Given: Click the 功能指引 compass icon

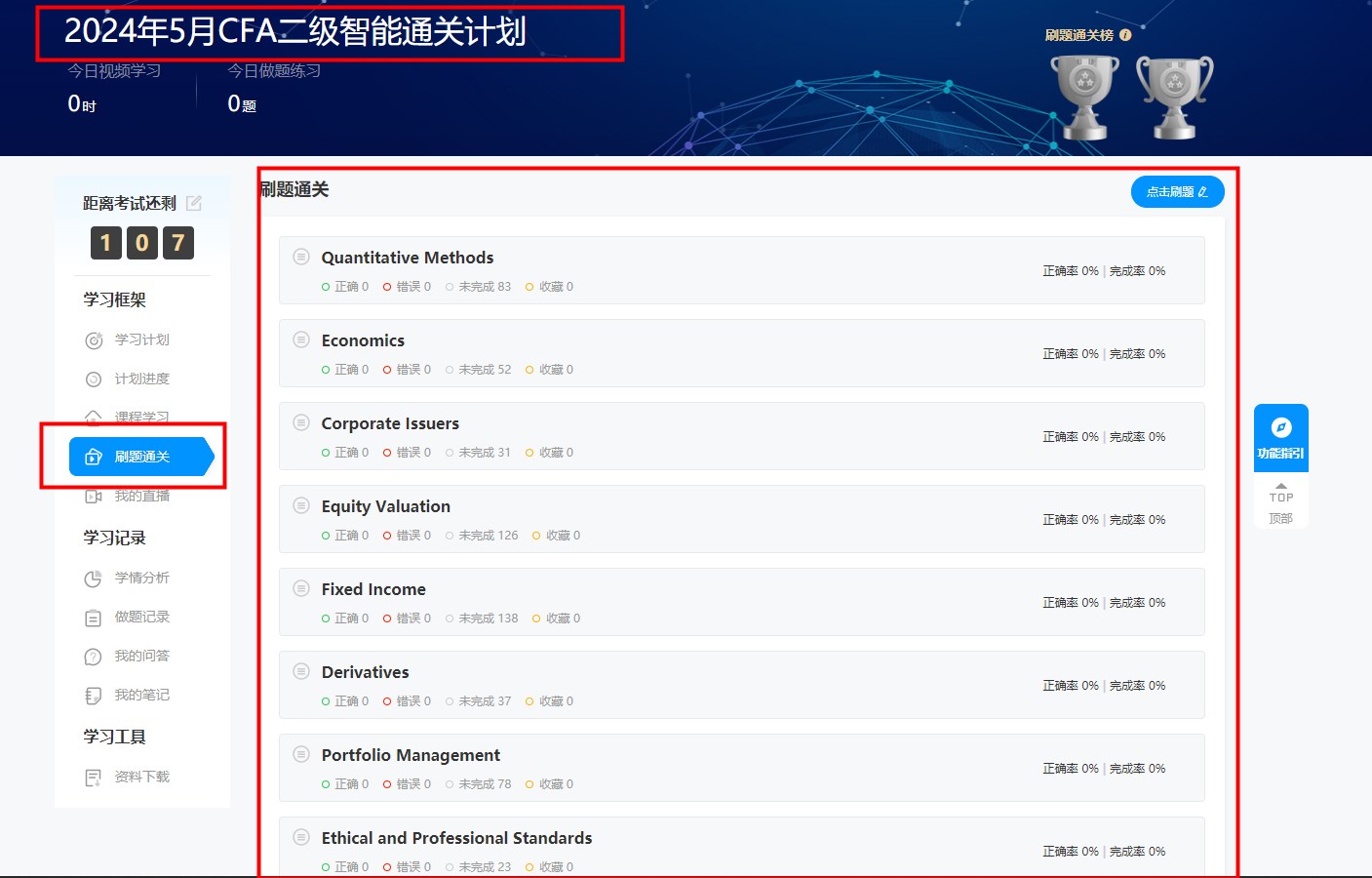Looking at the screenshot, I should 1281,427.
